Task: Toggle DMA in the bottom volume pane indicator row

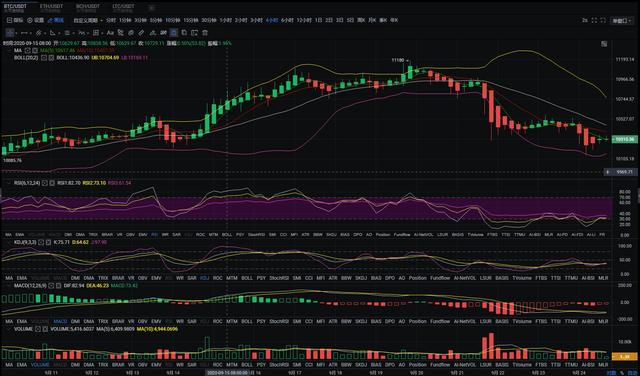Action: click(x=89, y=365)
